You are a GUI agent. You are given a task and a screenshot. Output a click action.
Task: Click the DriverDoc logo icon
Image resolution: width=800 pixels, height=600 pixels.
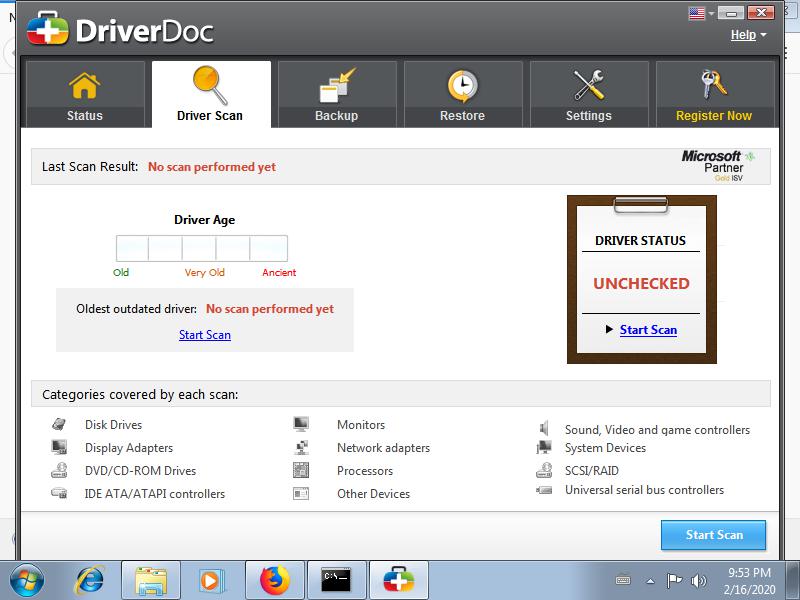pos(47,29)
